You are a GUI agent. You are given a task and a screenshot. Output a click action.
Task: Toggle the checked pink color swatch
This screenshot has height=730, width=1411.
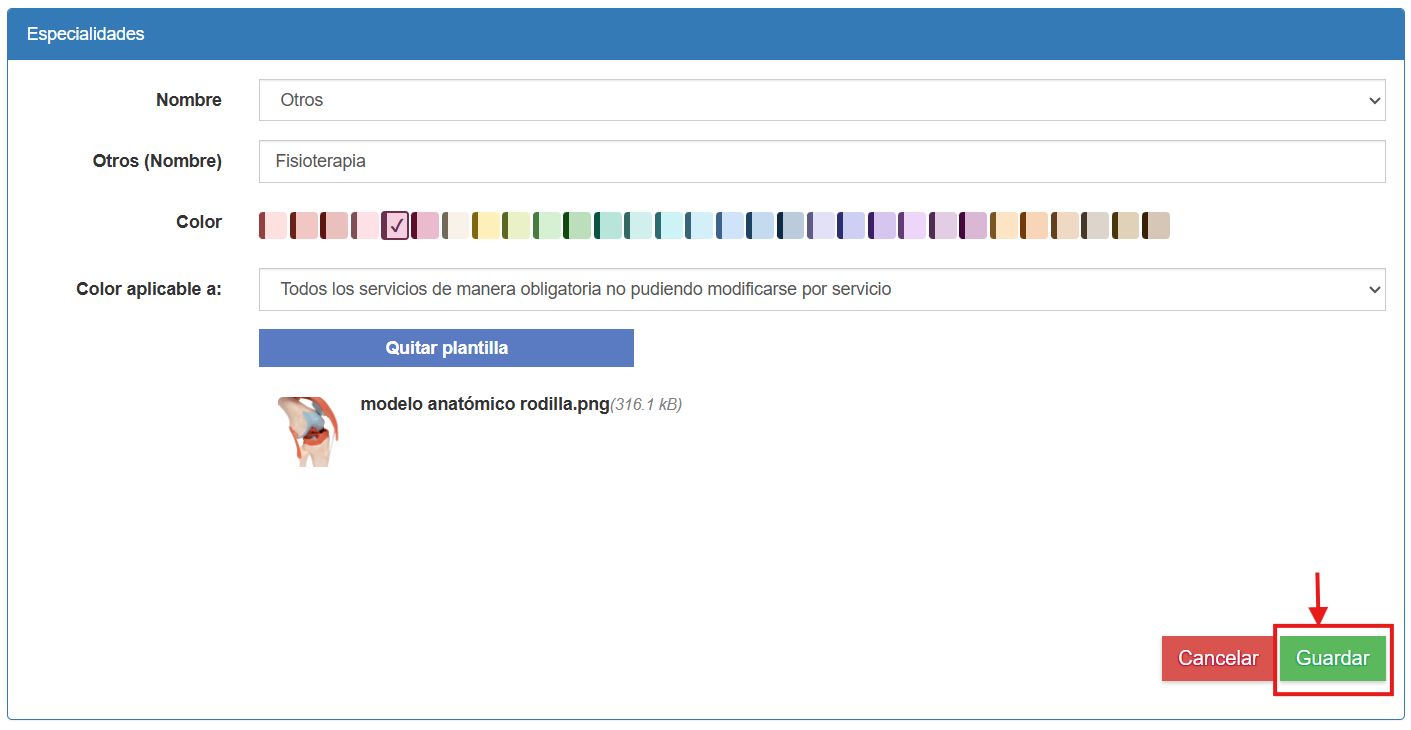click(395, 225)
